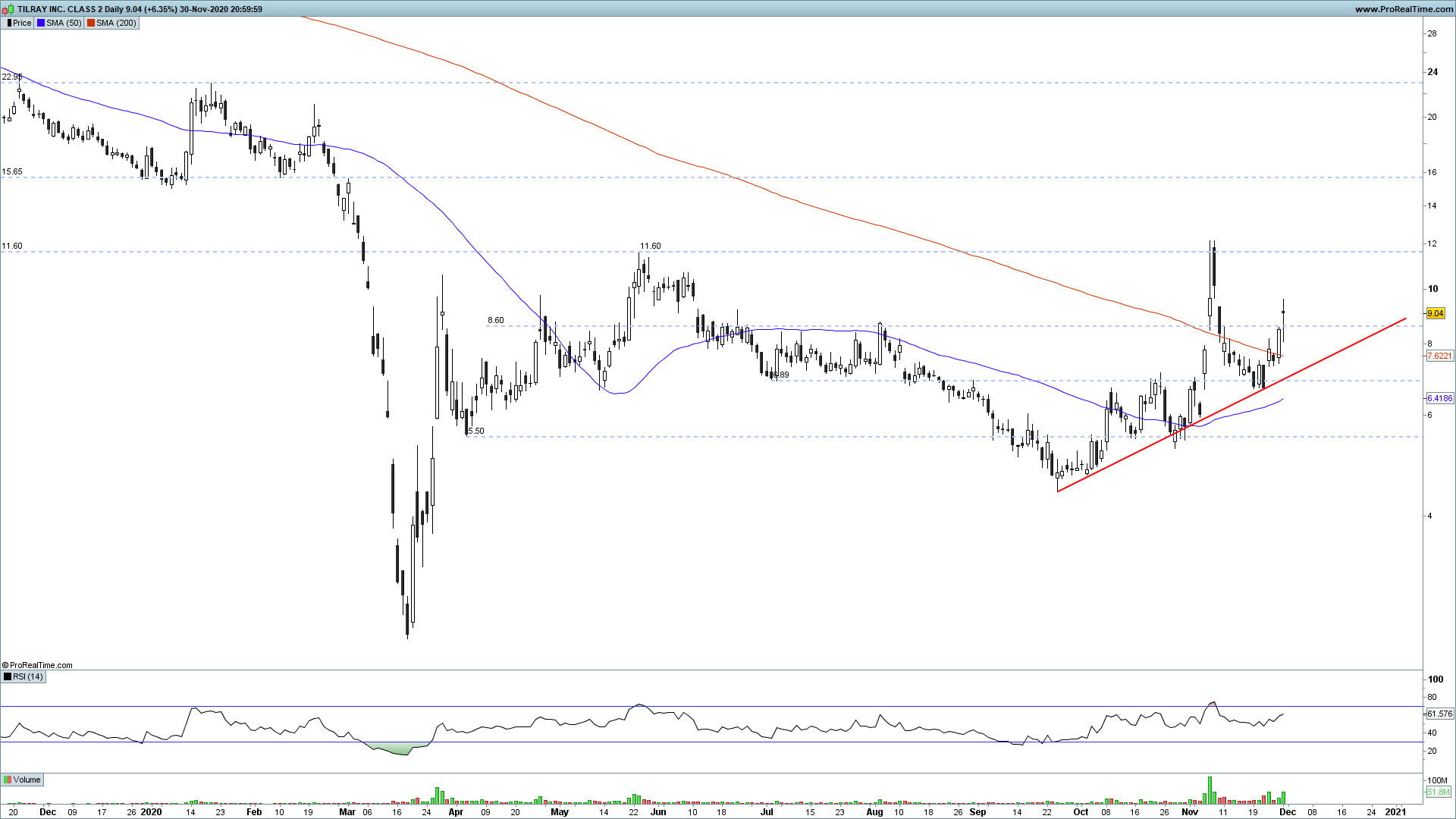Click the black Price legend swatch

pos(8,23)
